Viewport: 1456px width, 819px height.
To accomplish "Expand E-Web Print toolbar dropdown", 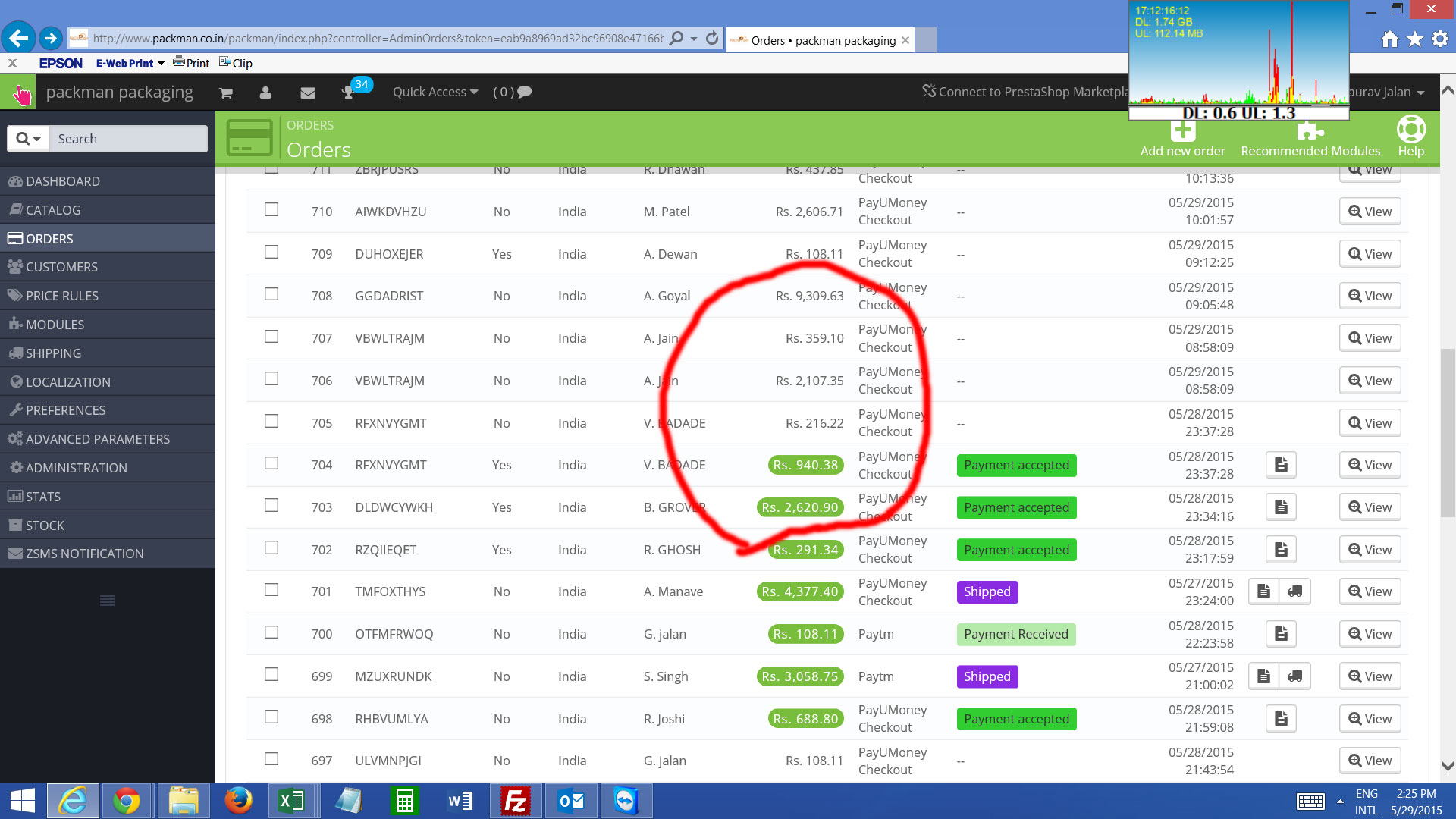I will [161, 64].
